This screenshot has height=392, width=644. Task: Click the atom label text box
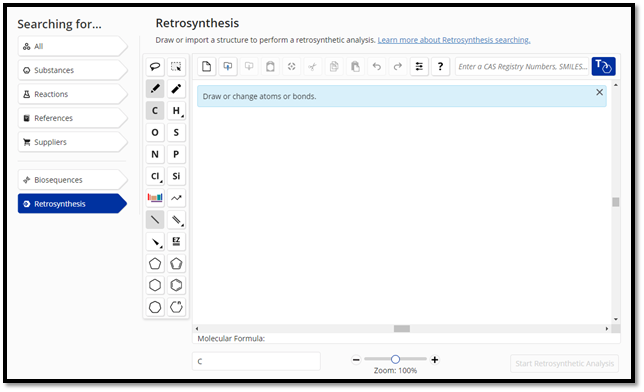tap(256, 361)
